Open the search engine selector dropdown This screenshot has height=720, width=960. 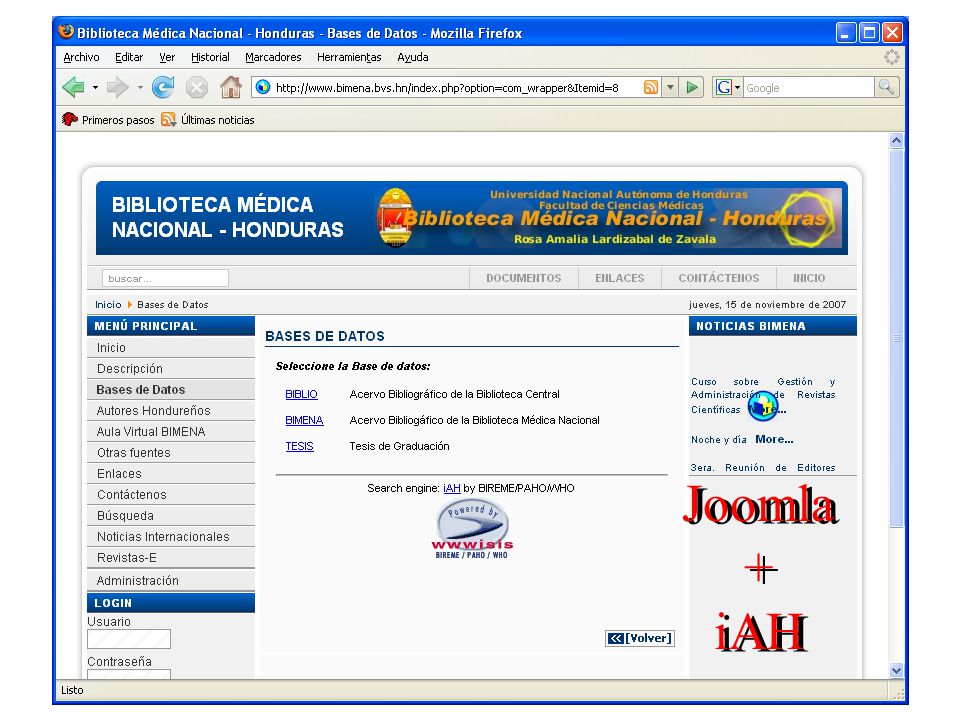click(x=737, y=88)
